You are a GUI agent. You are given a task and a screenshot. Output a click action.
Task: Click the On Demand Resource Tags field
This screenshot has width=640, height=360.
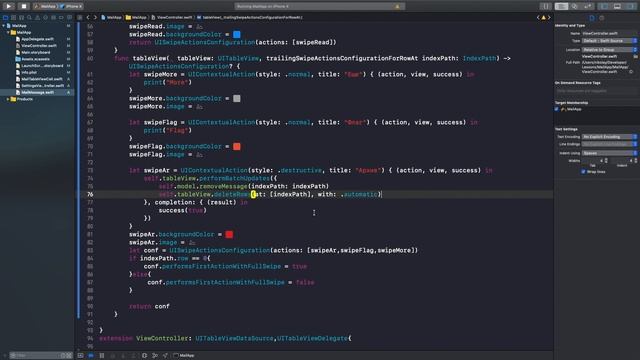pyautogui.click(x=596, y=91)
